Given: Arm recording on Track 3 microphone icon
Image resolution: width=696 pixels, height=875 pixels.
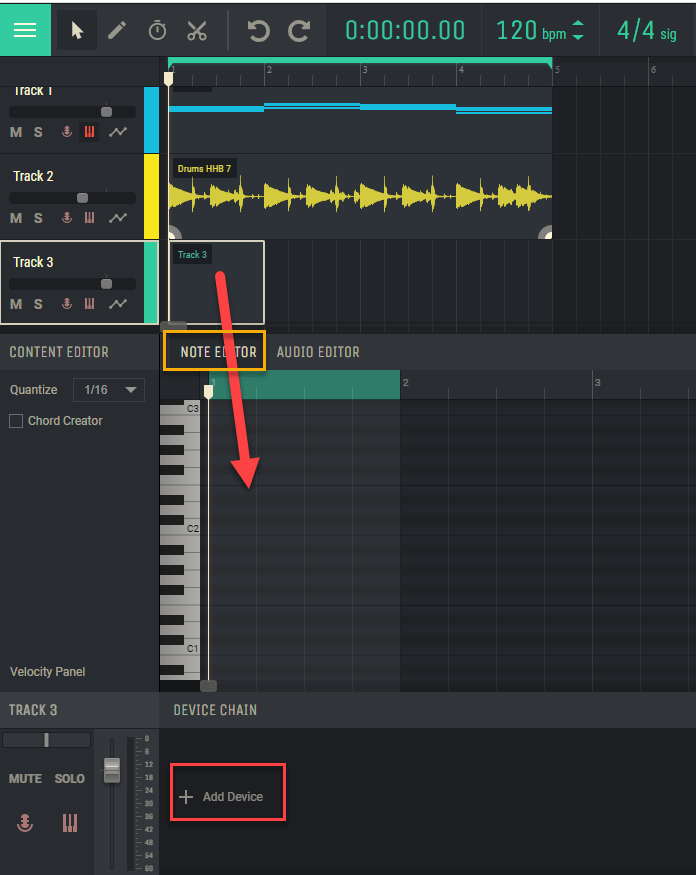Looking at the screenshot, I should (x=66, y=304).
